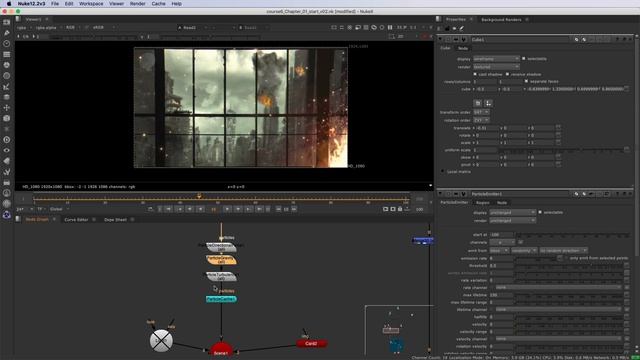Open rate channel dropdown
Screen dimensions: 640x360
[x=558, y=287]
